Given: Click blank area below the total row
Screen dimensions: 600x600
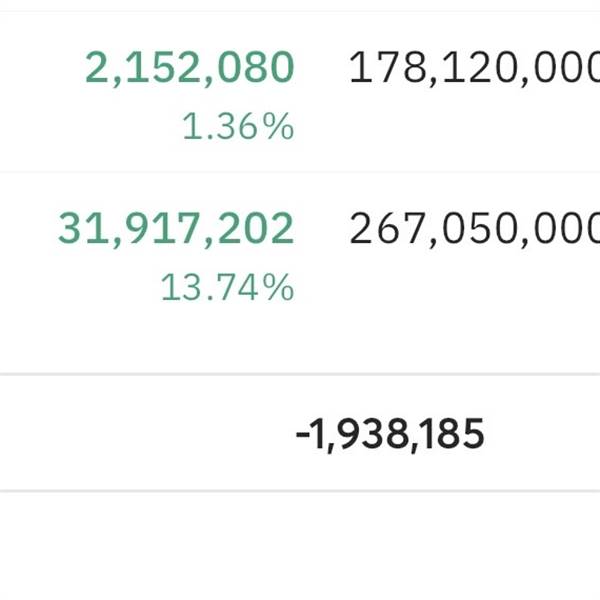Looking at the screenshot, I should point(300,548).
